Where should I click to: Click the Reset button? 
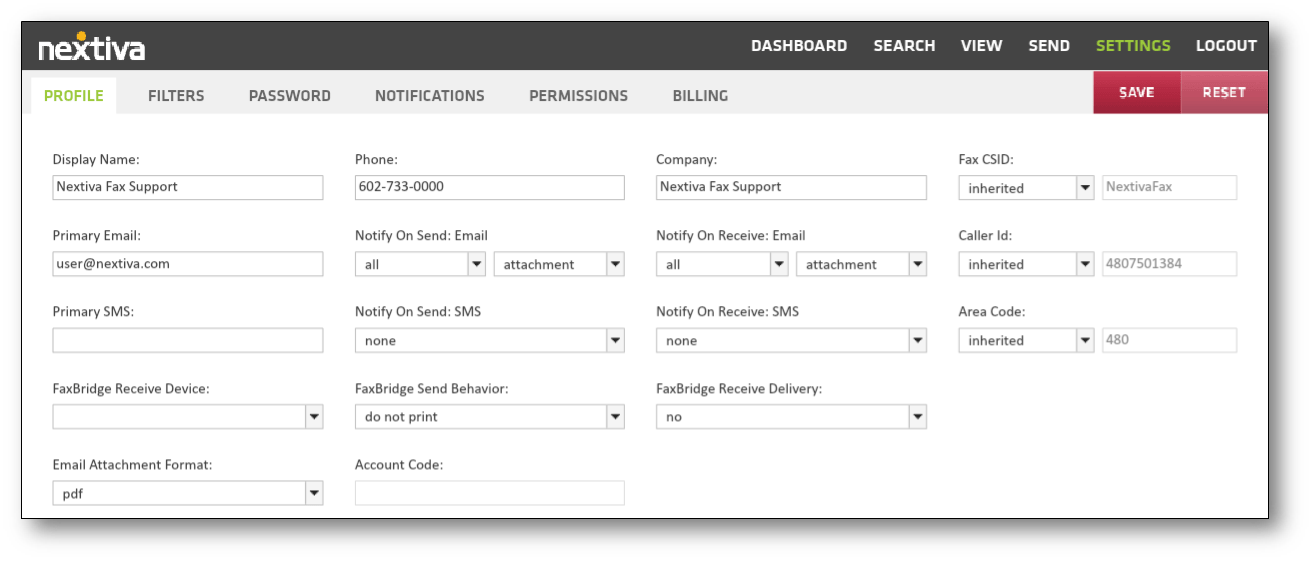[1224, 92]
